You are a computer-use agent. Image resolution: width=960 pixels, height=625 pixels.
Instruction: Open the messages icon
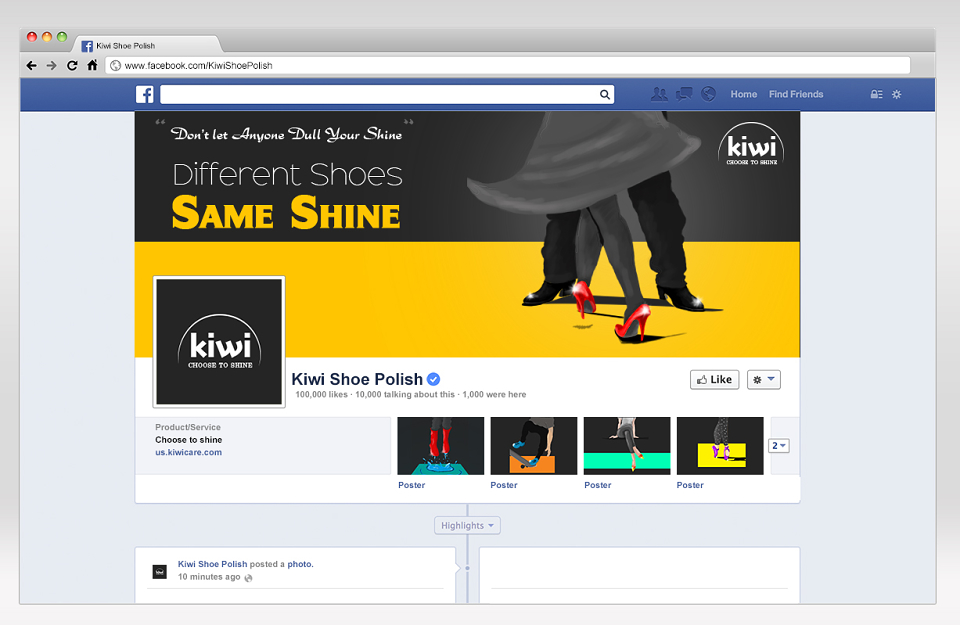coord(684,94)
